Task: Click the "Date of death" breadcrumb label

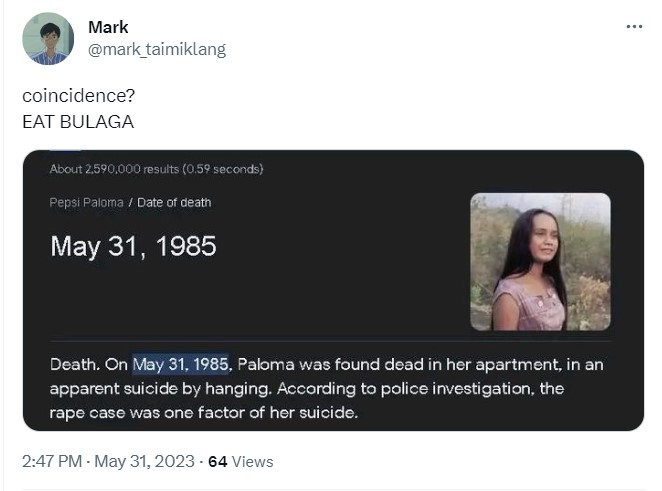Action: 174,202
